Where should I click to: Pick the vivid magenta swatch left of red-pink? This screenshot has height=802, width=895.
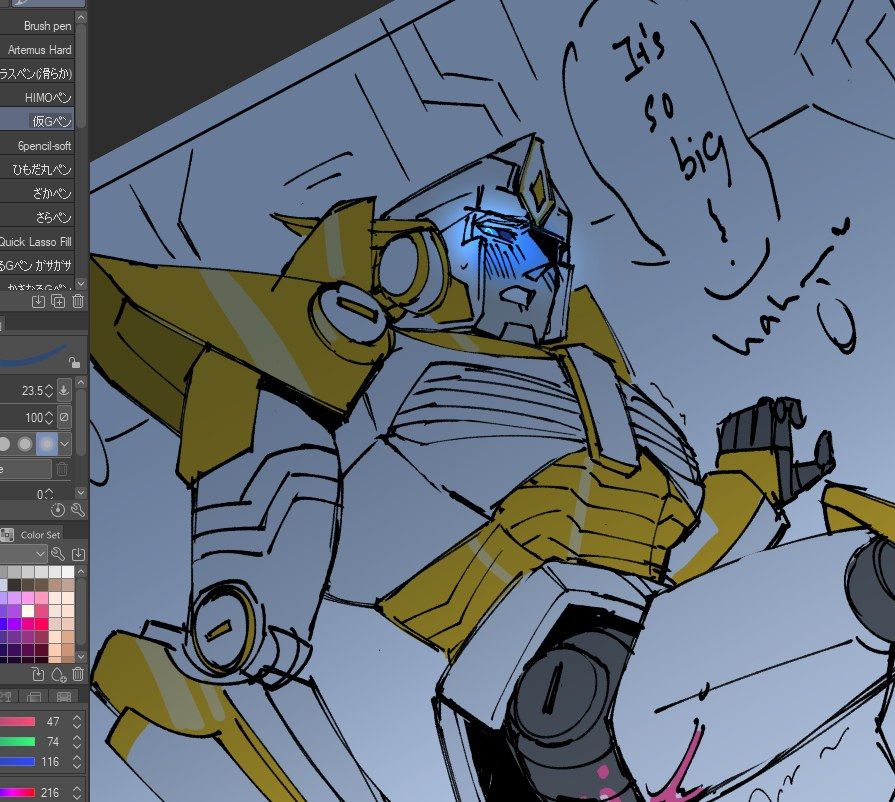coord(27,623)
